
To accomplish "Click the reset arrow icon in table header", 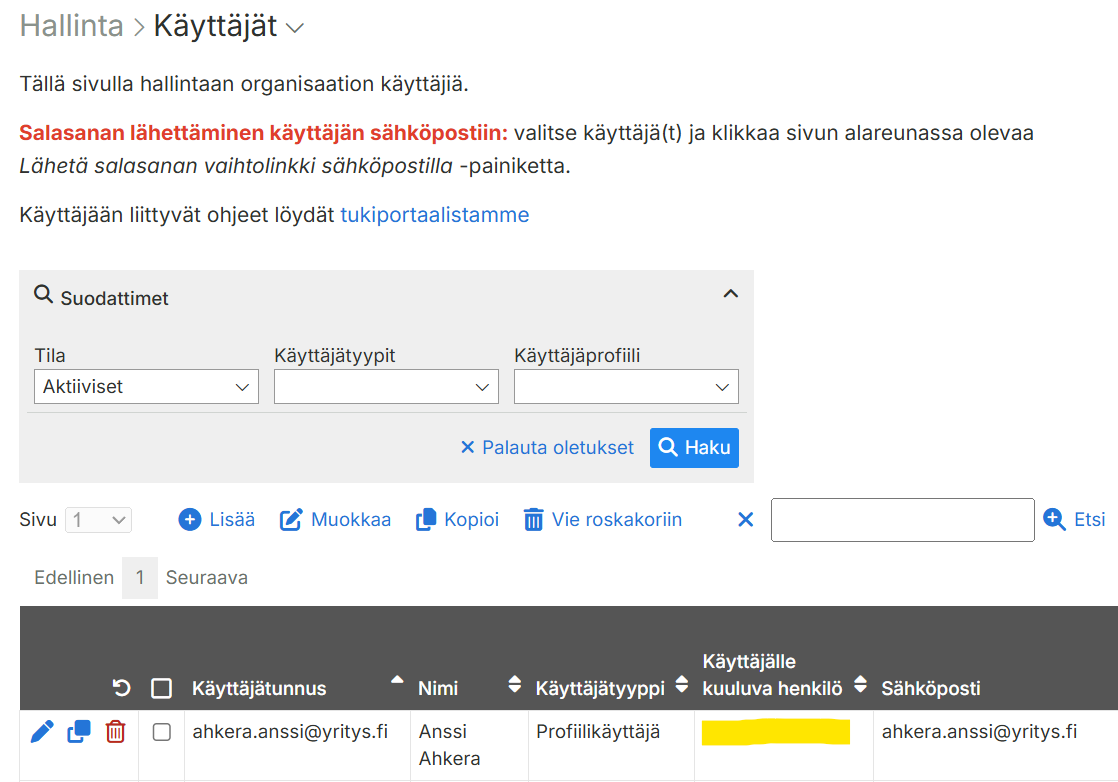I will point(122,688).
